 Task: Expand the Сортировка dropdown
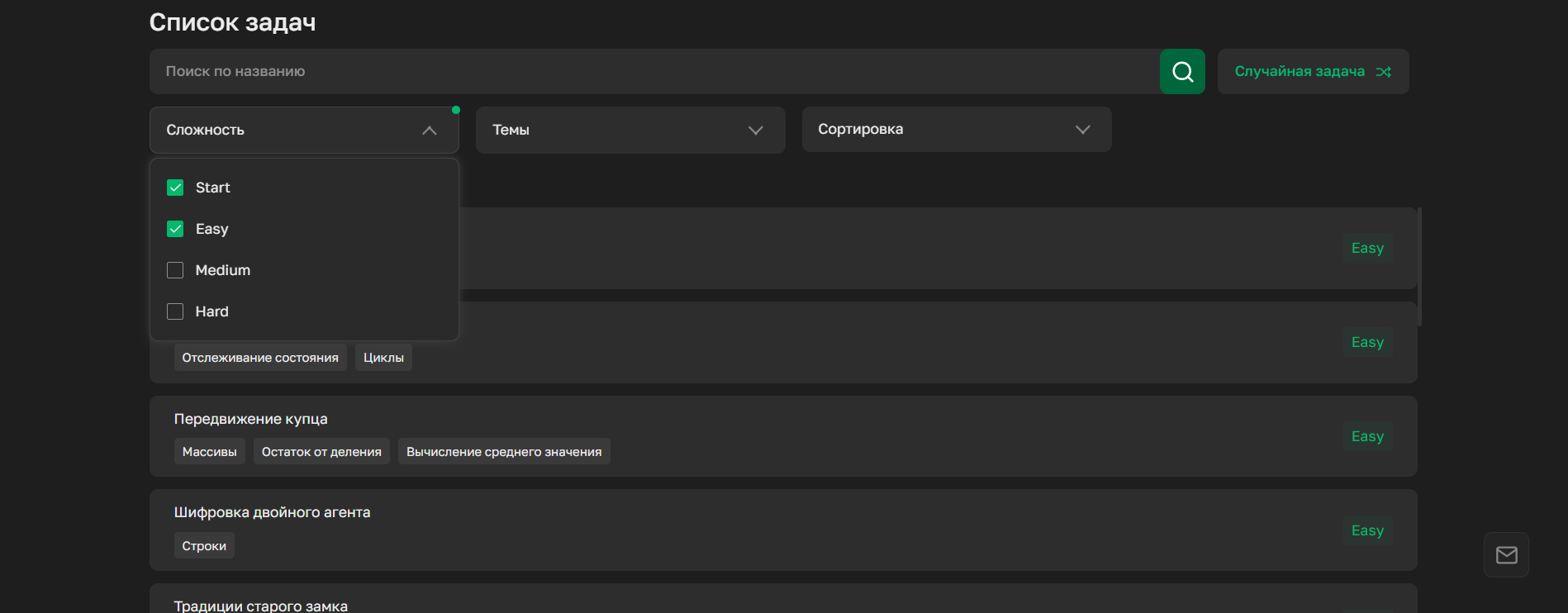tap(957, 130)
